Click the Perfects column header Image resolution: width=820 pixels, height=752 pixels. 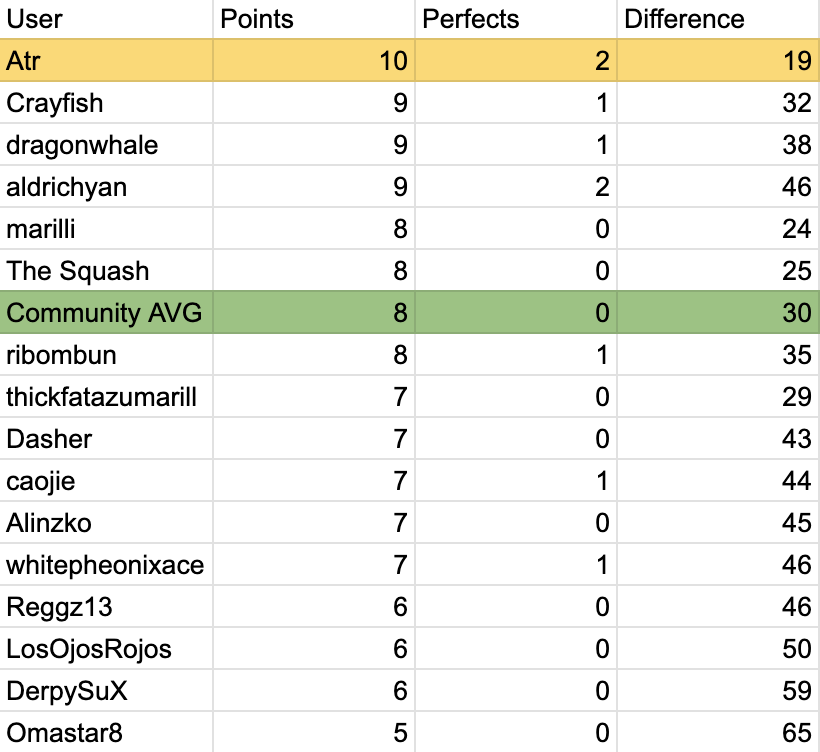(516, 19)
